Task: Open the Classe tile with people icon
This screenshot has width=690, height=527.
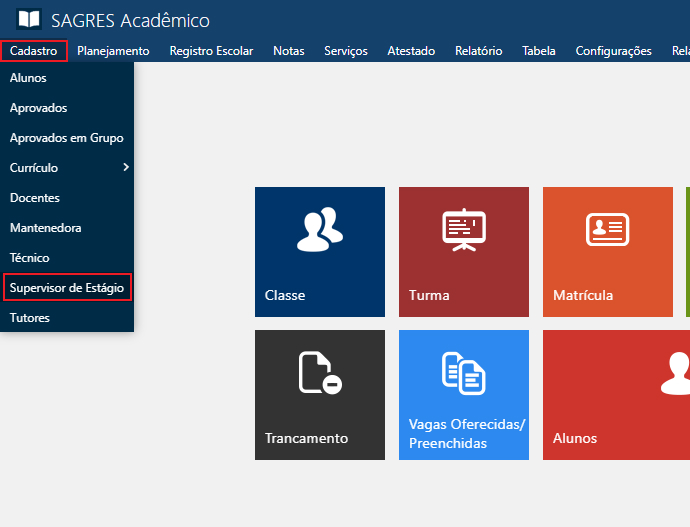Action: tap(320, 251)
